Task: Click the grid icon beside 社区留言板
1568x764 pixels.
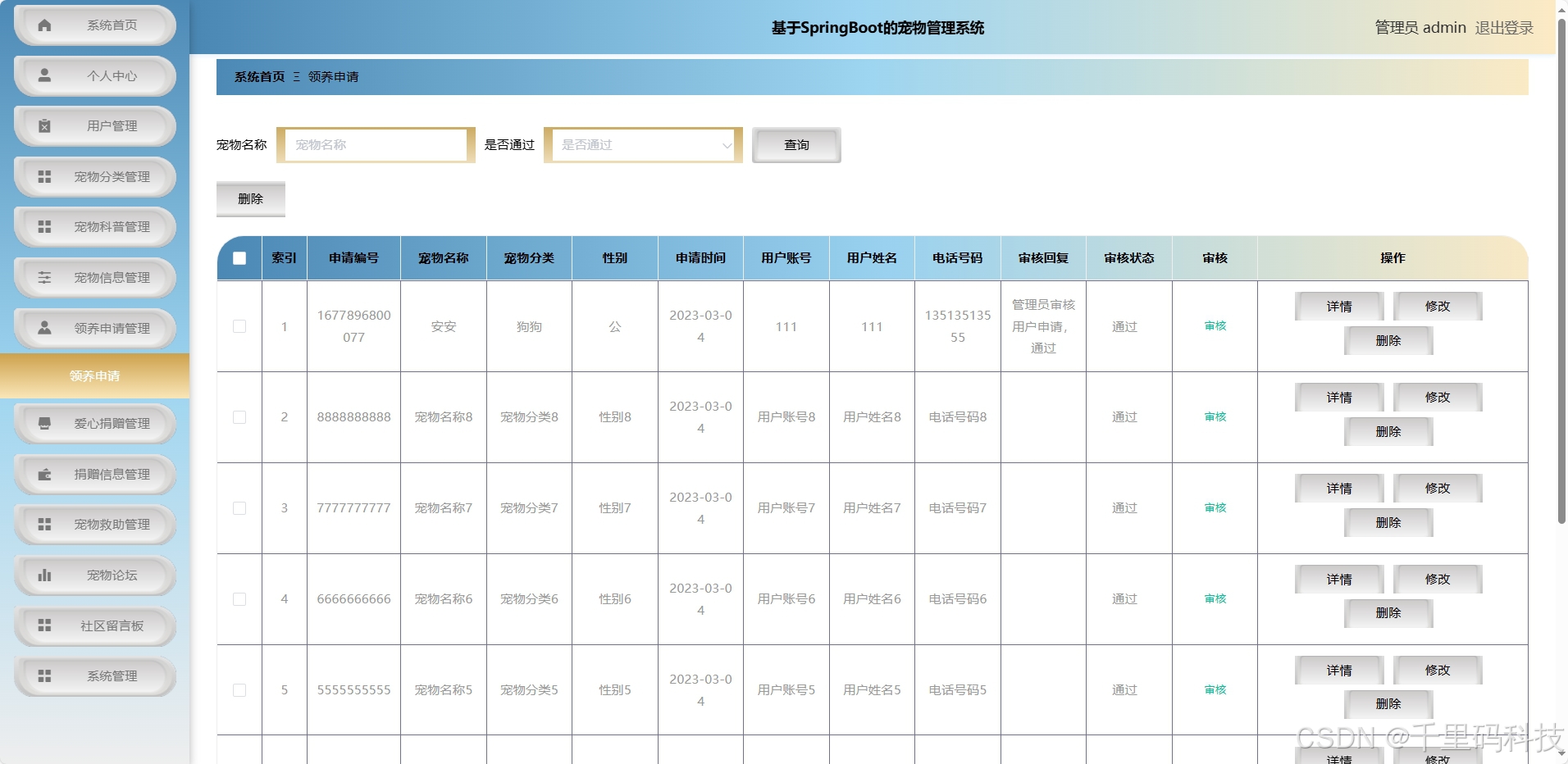Action: tap(45, 625)
